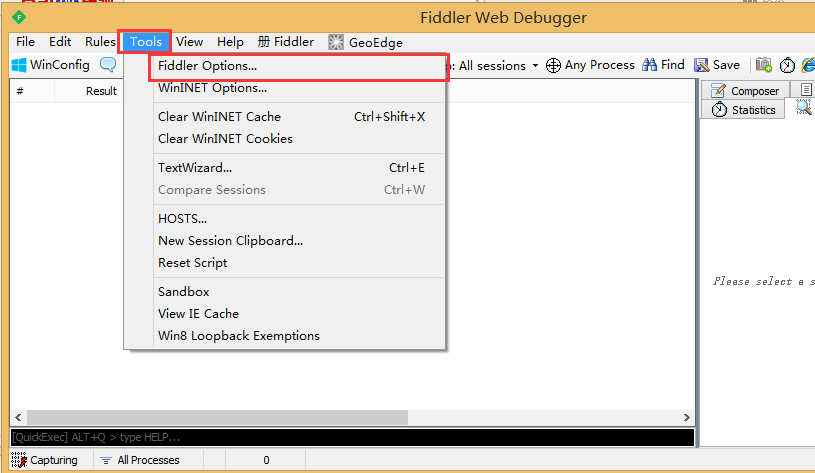Open the Help menu

click(x=230, y=42)
